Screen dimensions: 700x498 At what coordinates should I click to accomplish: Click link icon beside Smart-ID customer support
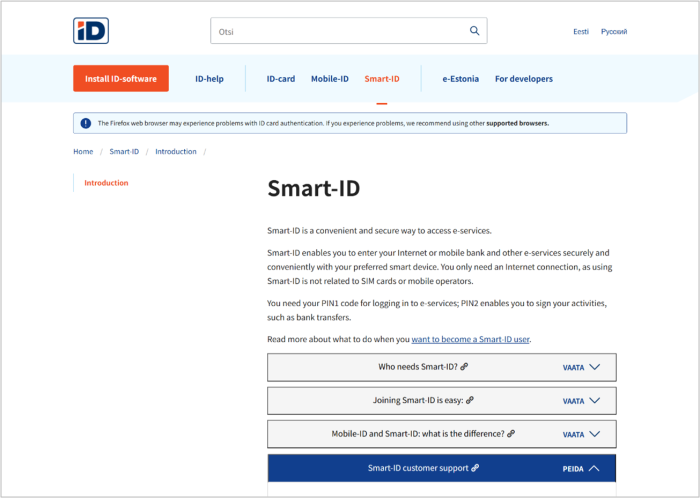(476, 468)
